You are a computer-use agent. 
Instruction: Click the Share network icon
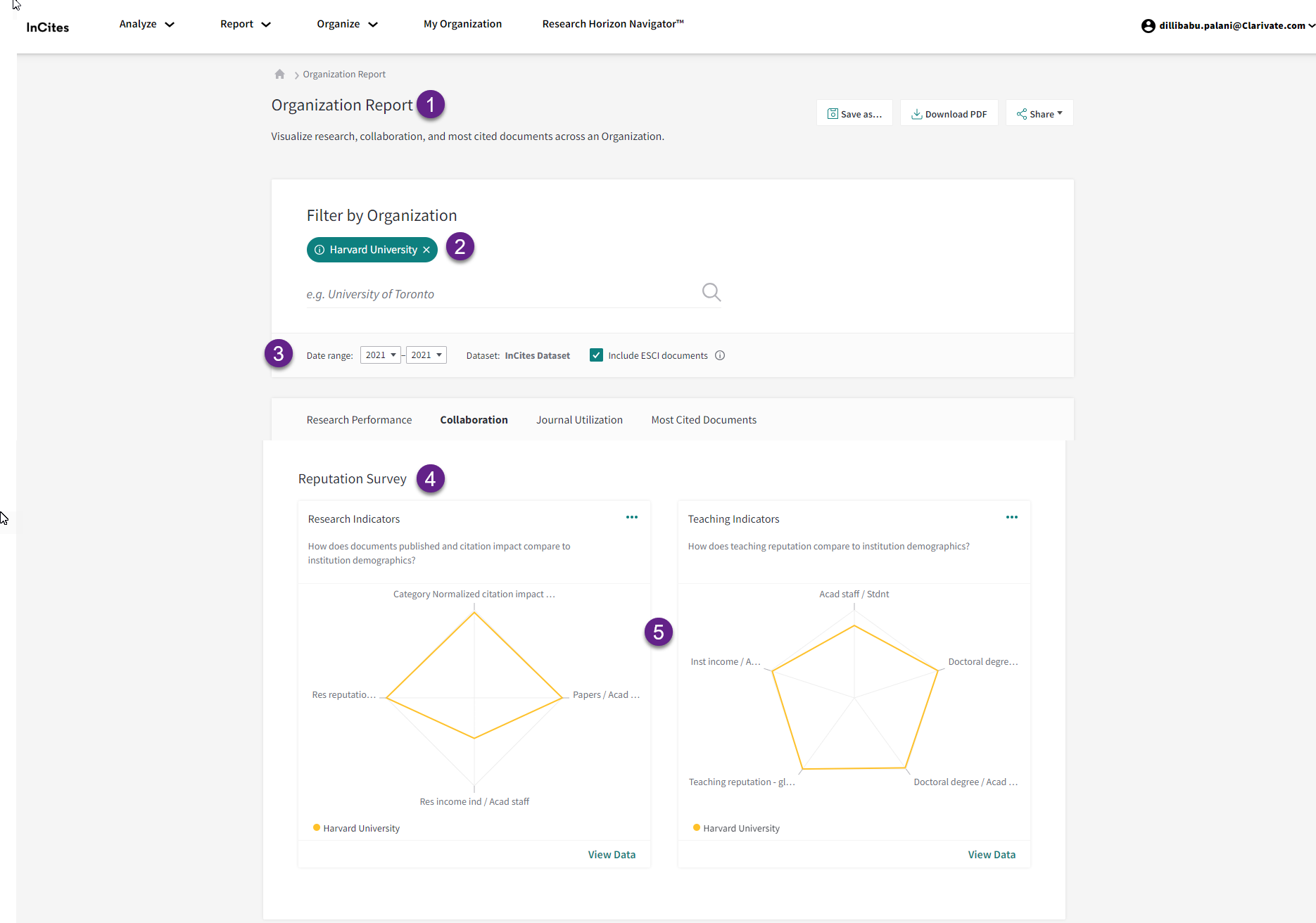(1022, 114)
